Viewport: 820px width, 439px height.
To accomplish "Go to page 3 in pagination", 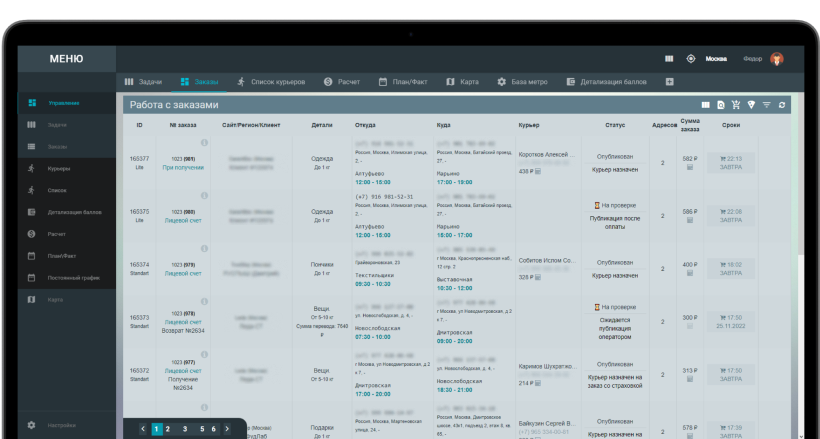I will click(x=185, y=429).
